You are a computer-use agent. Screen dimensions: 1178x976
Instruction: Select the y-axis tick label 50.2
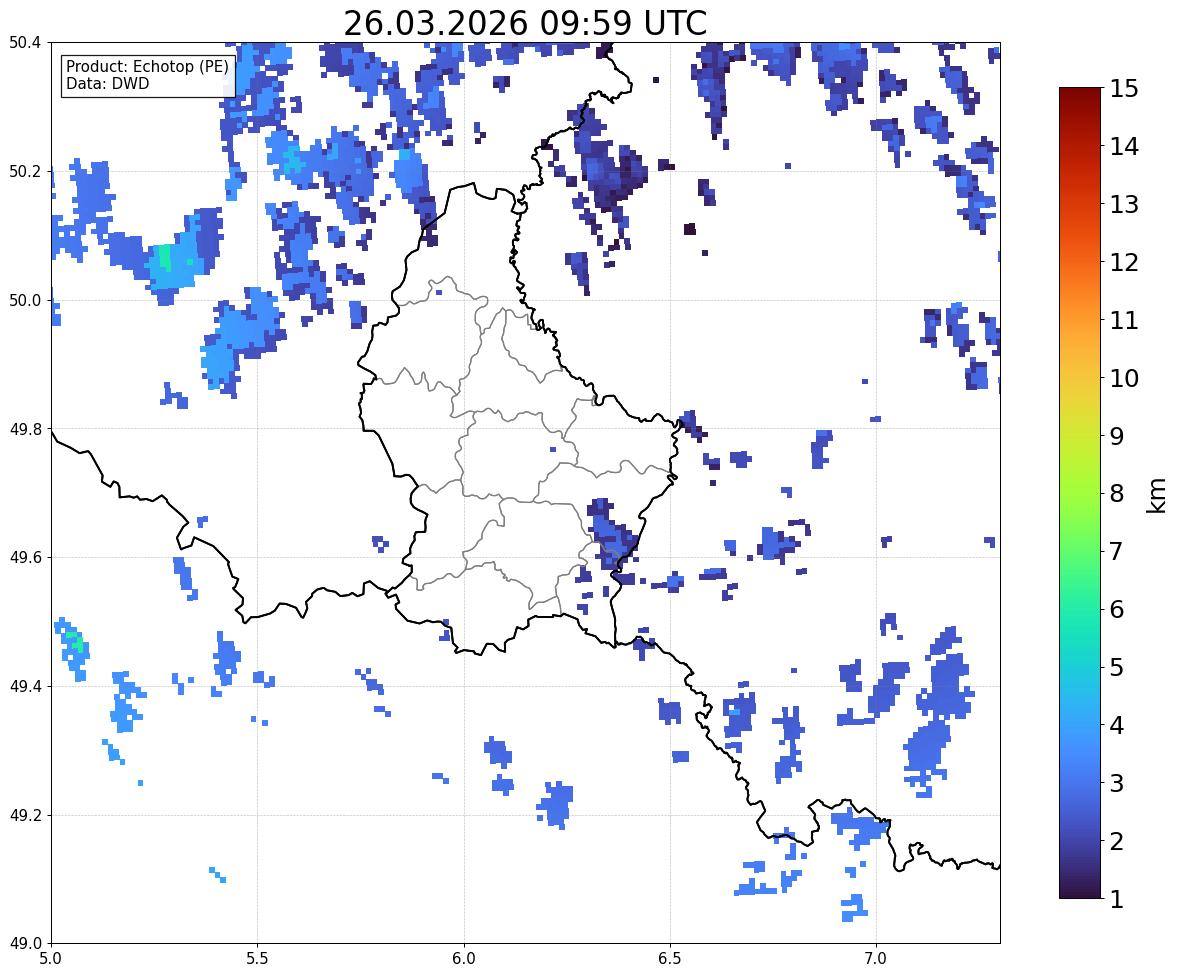(25, 171)
